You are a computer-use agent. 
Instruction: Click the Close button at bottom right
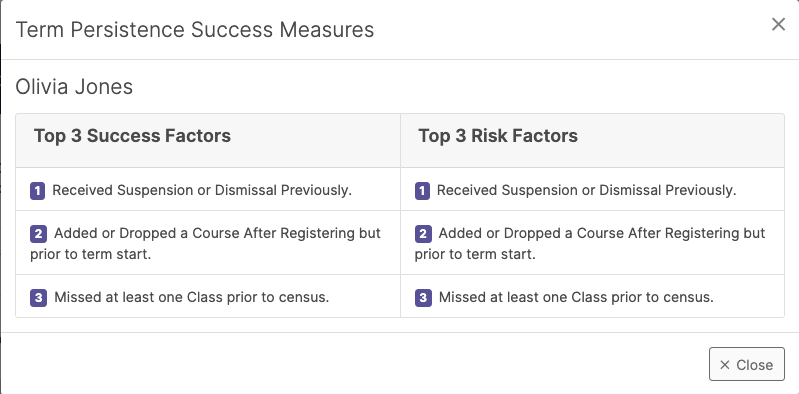pos(747,364)
